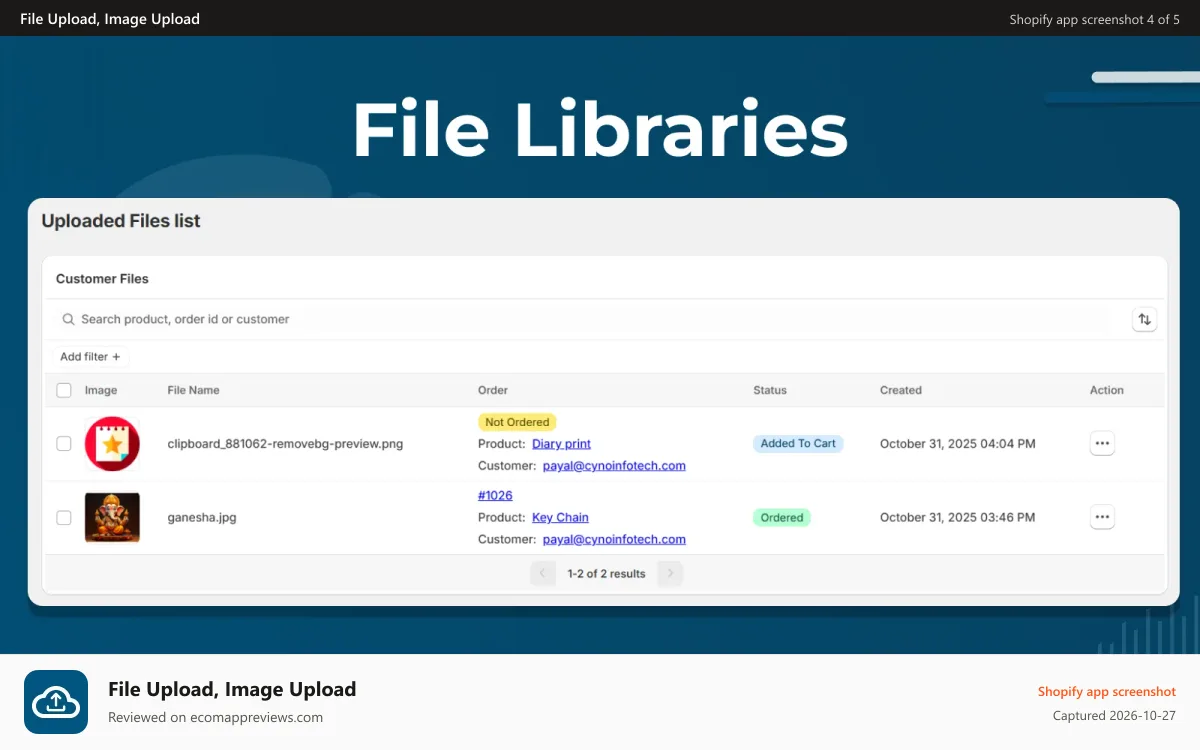Click the orange Shopify app screenshot label
Image resolution: width=1200 pixels, height=750 pixels.
coord(1107,692)
